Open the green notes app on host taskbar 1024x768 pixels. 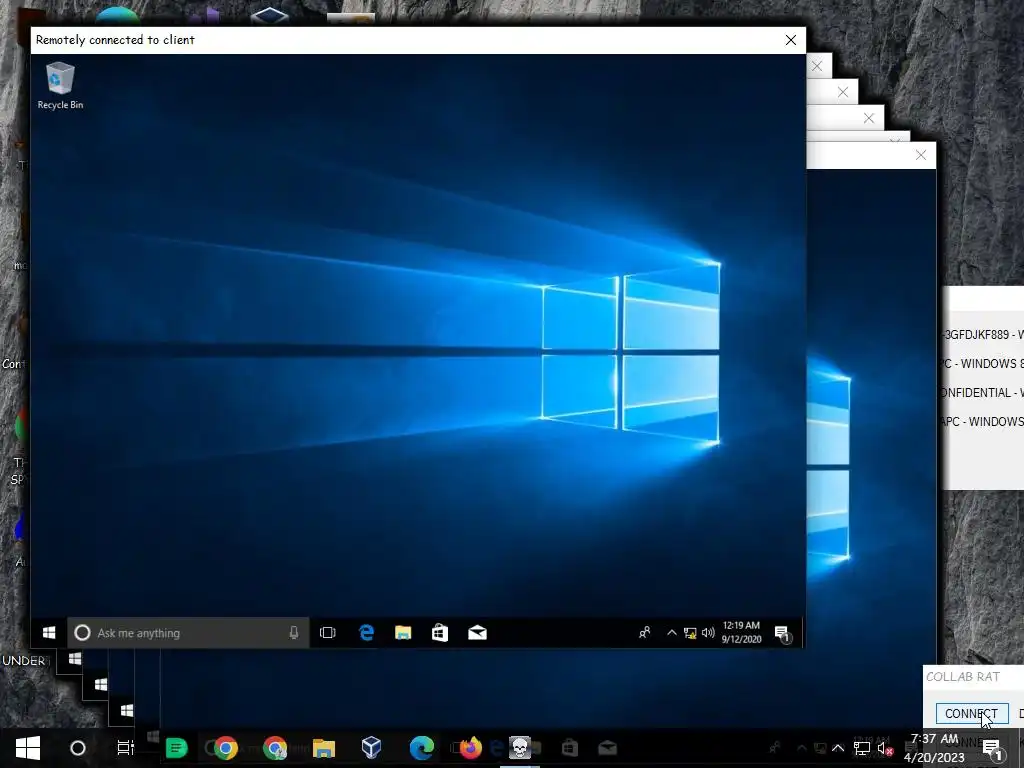[x=176, y=748]
